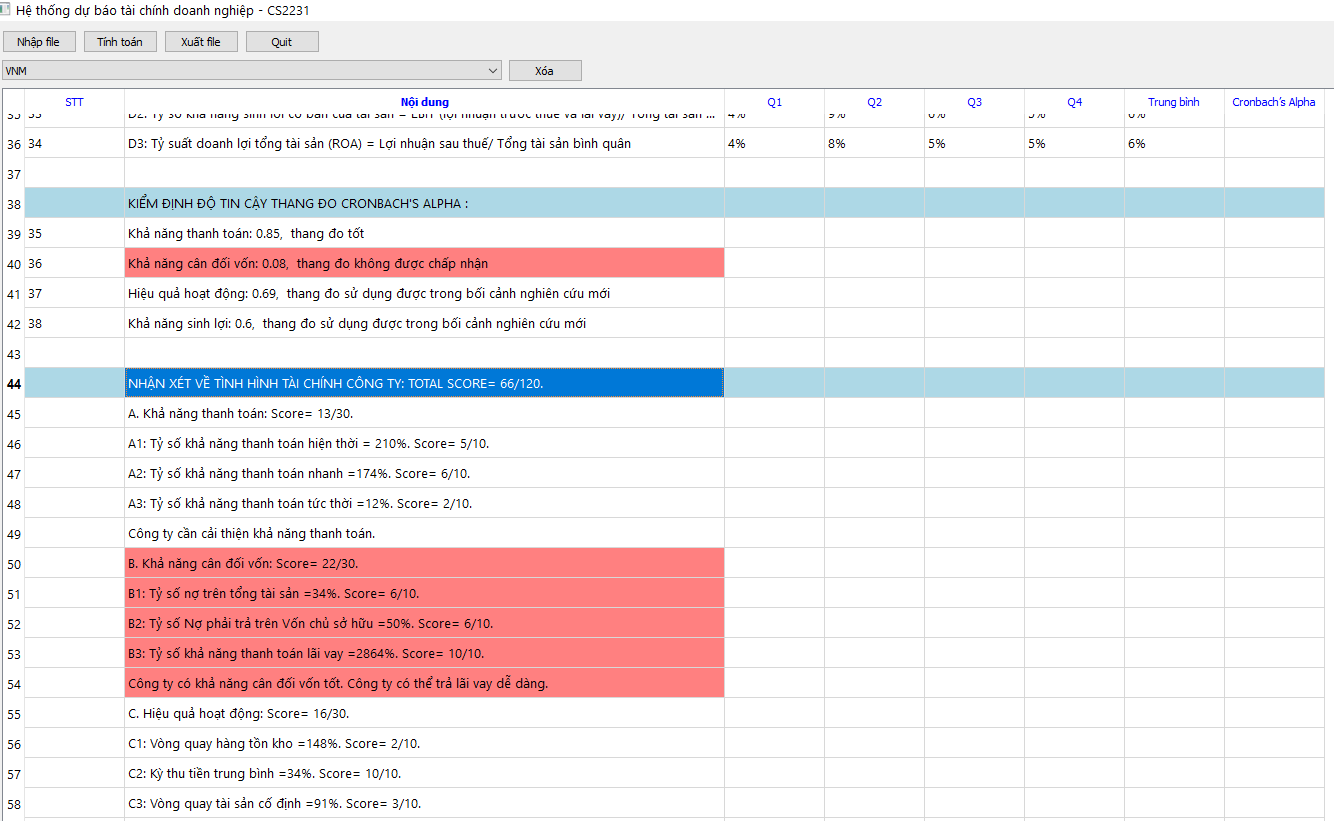Select 'Công ty cần cải thiện khả năng thanh toán'

(425, 533)
